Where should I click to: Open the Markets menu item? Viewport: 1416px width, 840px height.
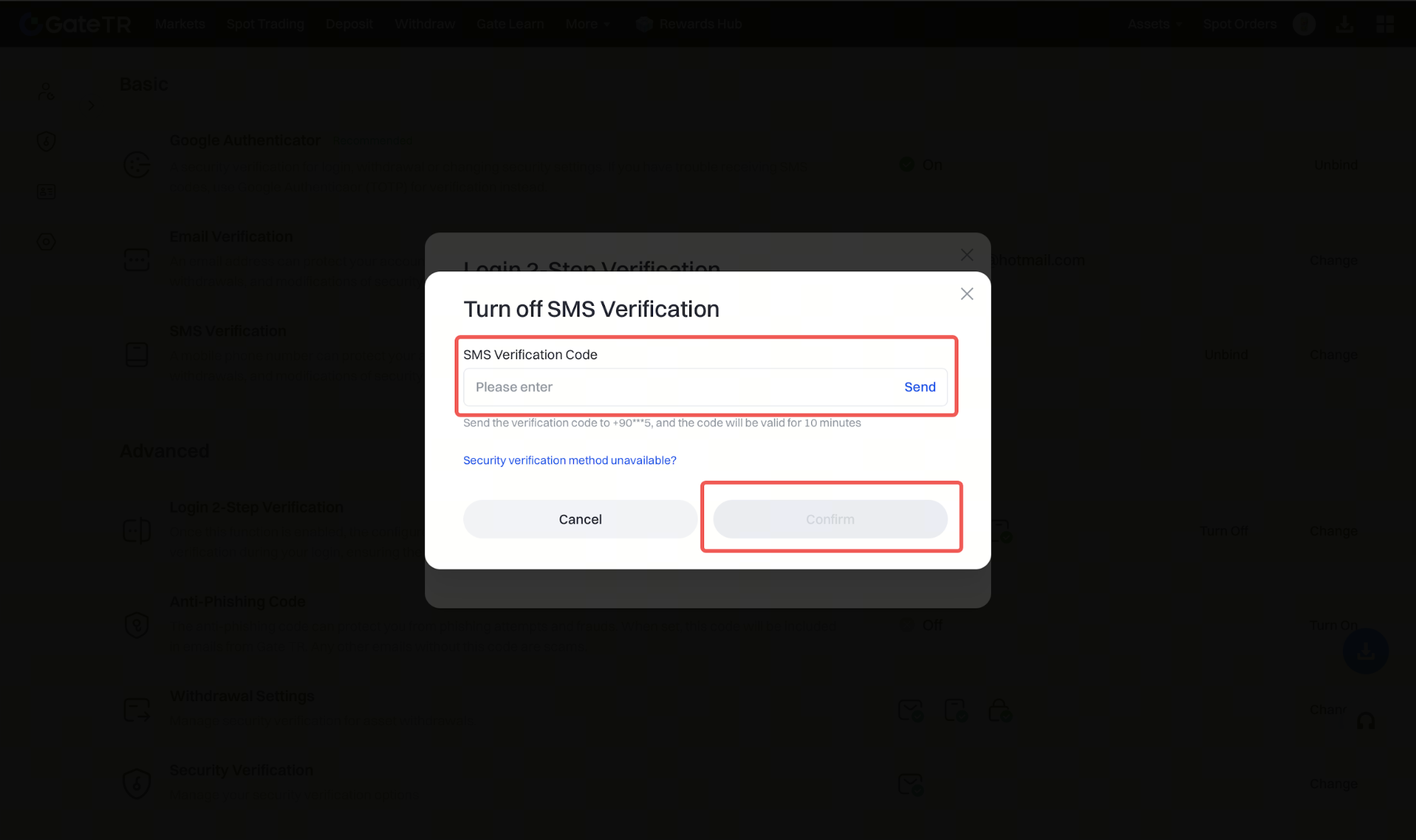pos(180,24)
